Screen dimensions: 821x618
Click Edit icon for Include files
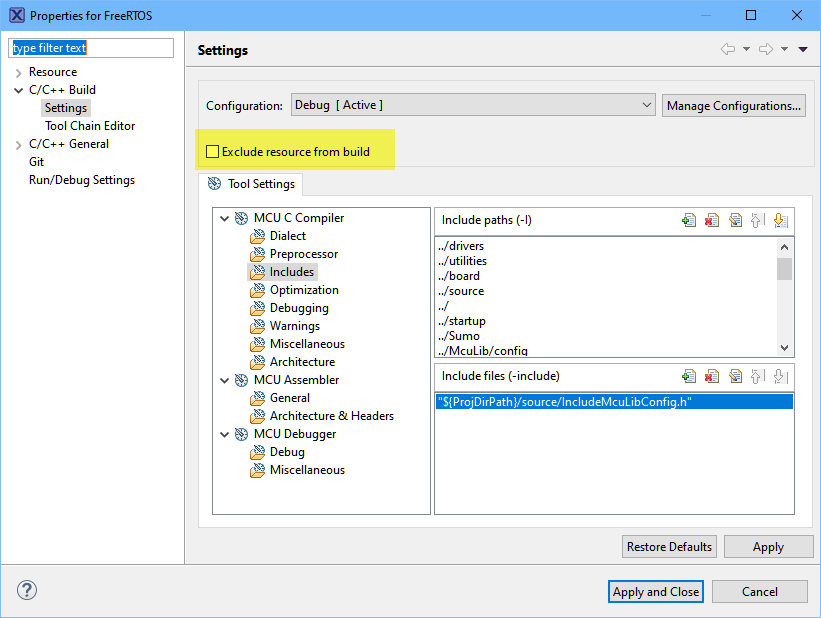pyautogui.click(x=735, y=376)
